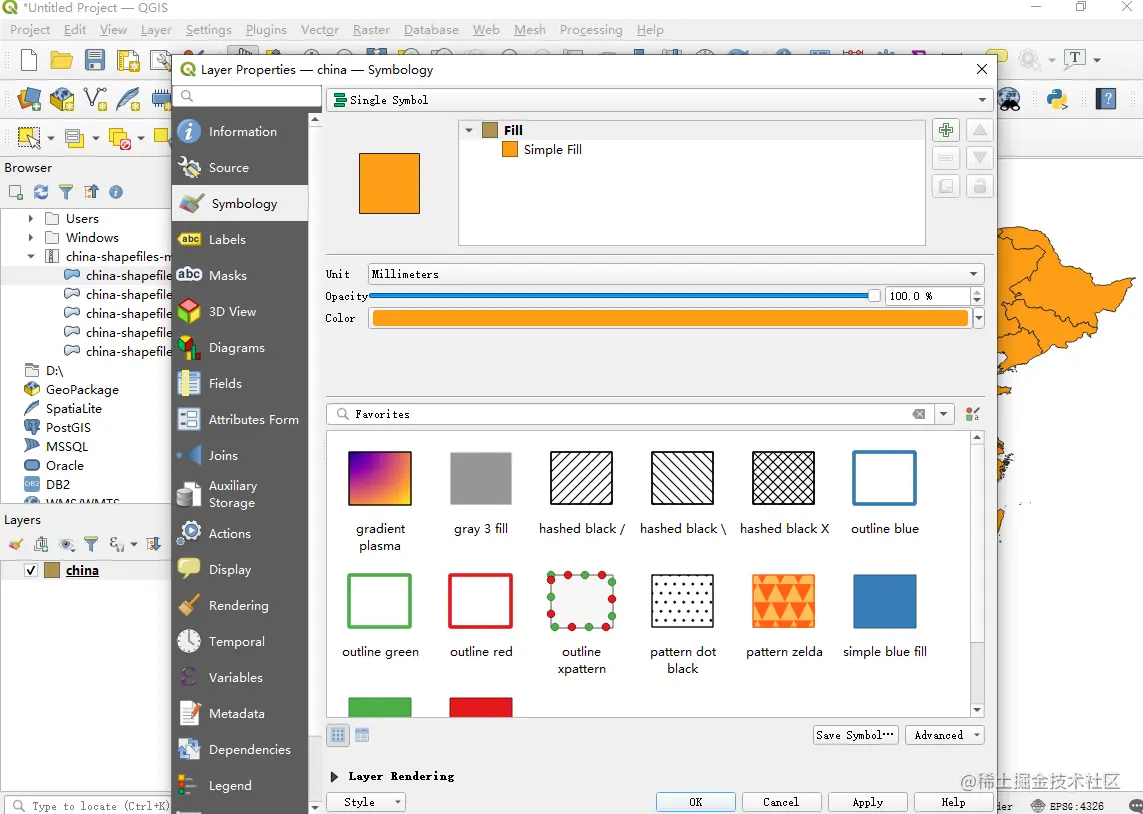Open Rendering section in sidebar
The image size is (1143, 814).
pyautogui.click(x=240, y=606)
